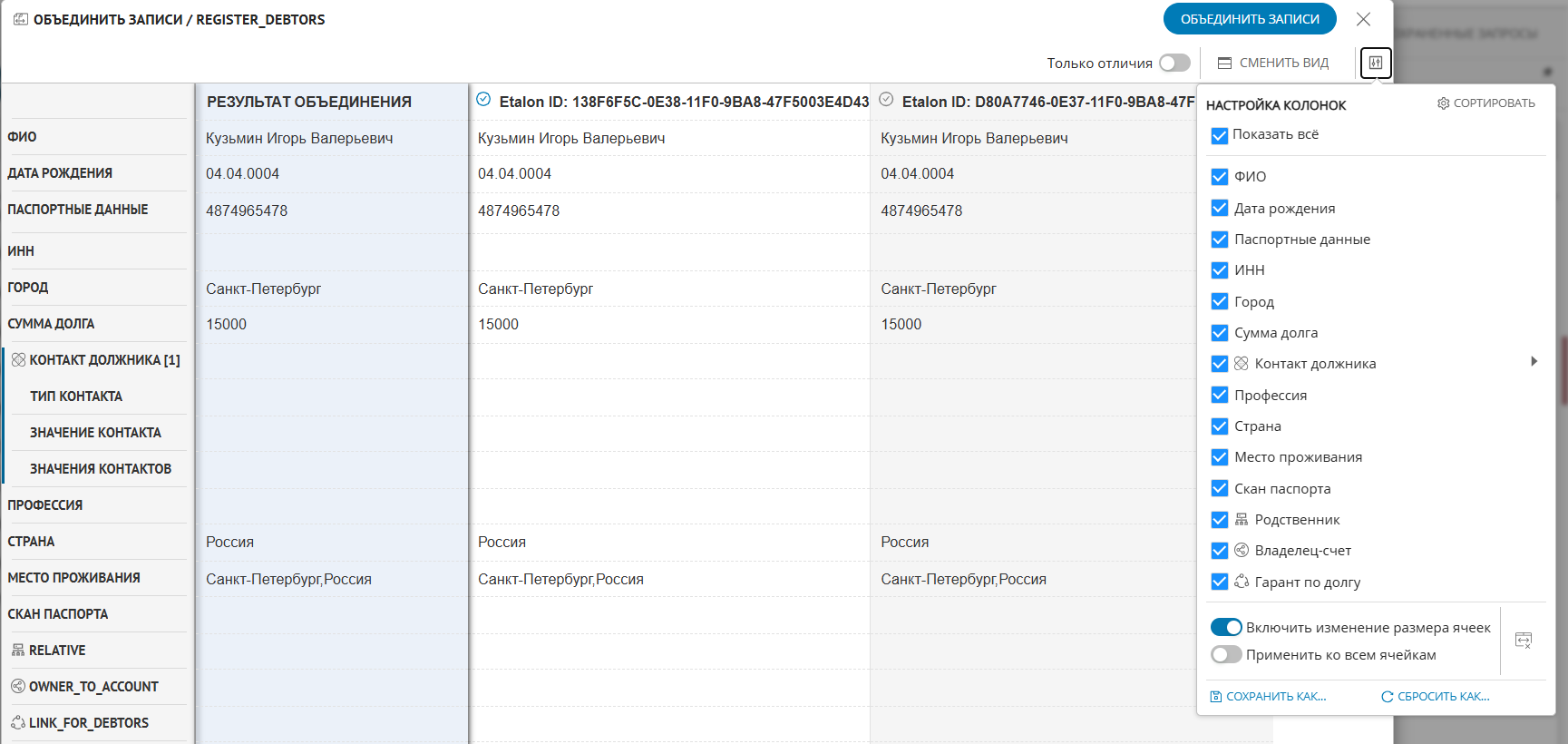Viewport: 1568px width, 744px height.
Task: Enable 'Применить ко всем ячейкам' switch
Action: (x=1226, y=655)
